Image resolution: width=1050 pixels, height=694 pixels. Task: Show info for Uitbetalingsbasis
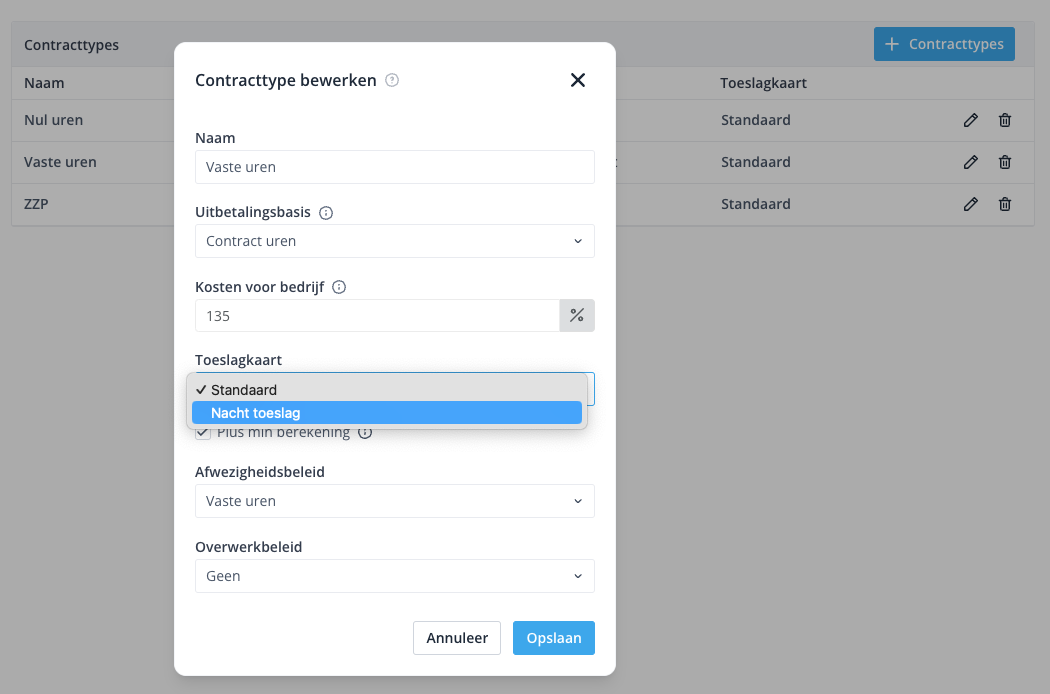click(x=325, y=213)
